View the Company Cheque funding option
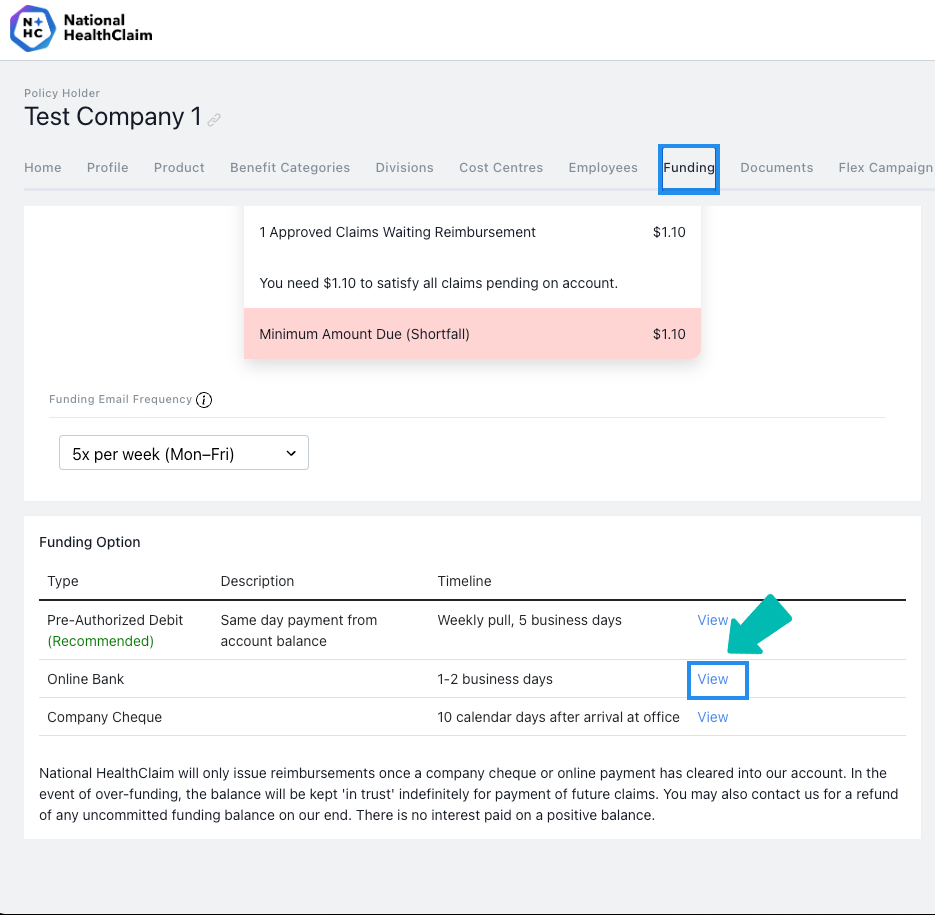Viewport: 935px width, 915px height. tap(713, 717)
